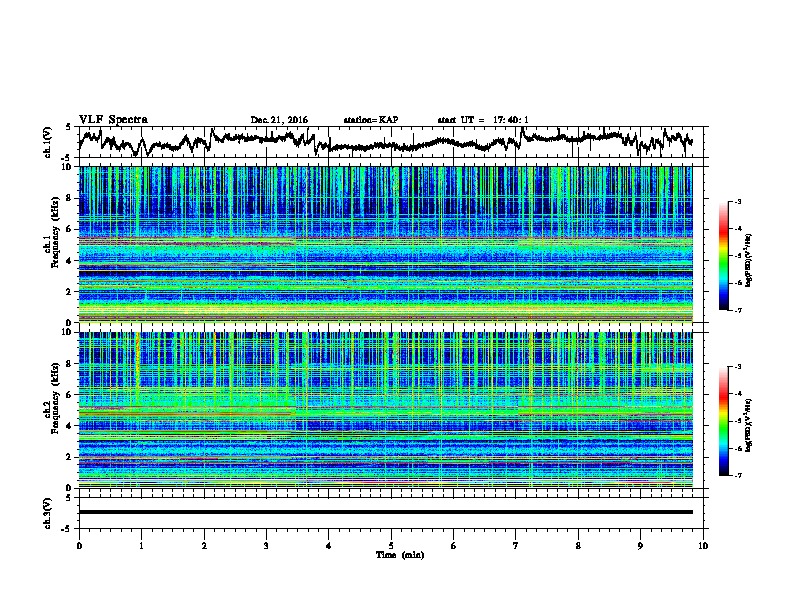Click the time-axis tick label "3"
The image size is (792, 612).
266,545
